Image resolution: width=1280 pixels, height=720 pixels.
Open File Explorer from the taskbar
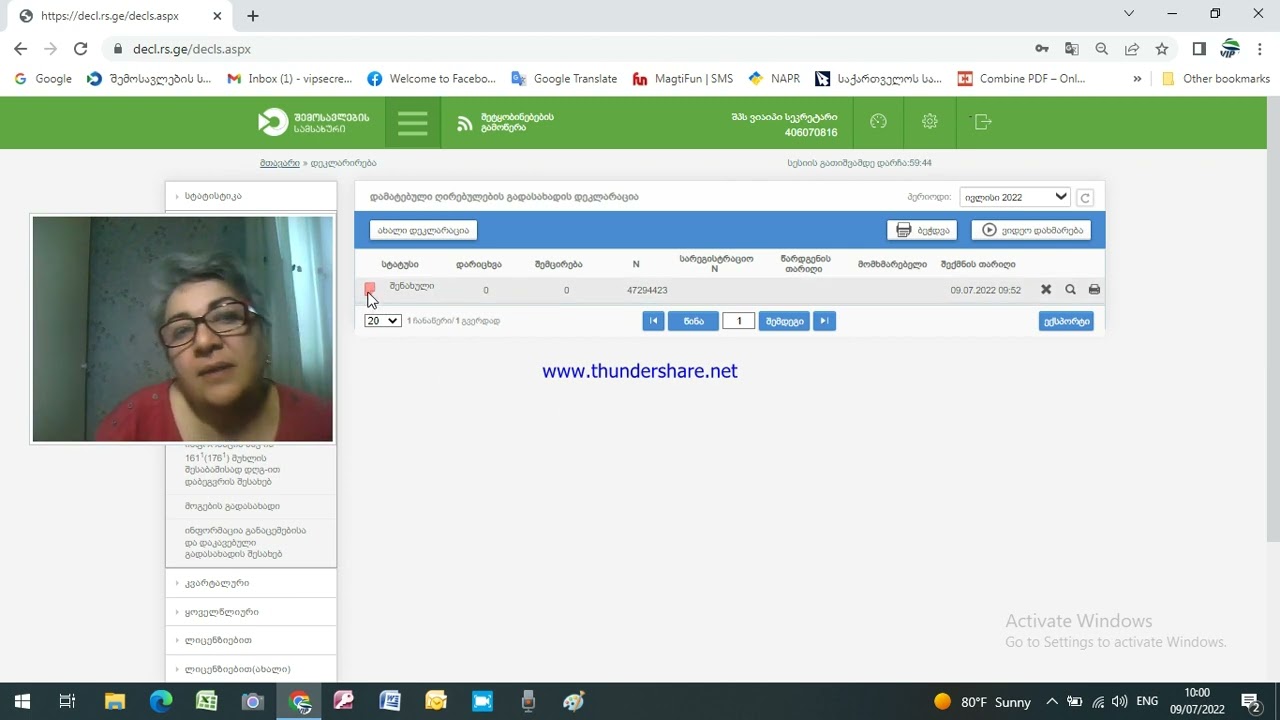coord(115,702)
